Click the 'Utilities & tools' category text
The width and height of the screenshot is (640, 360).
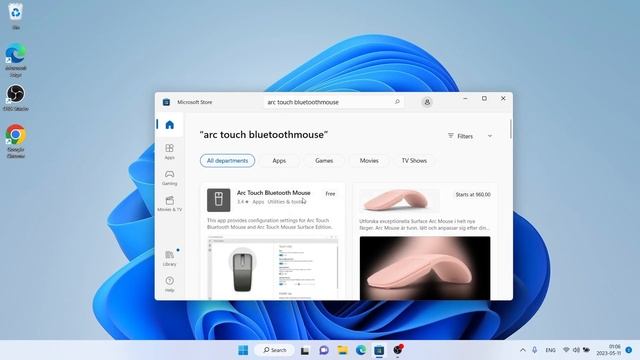pyautogui.click(x=286, y=202)
